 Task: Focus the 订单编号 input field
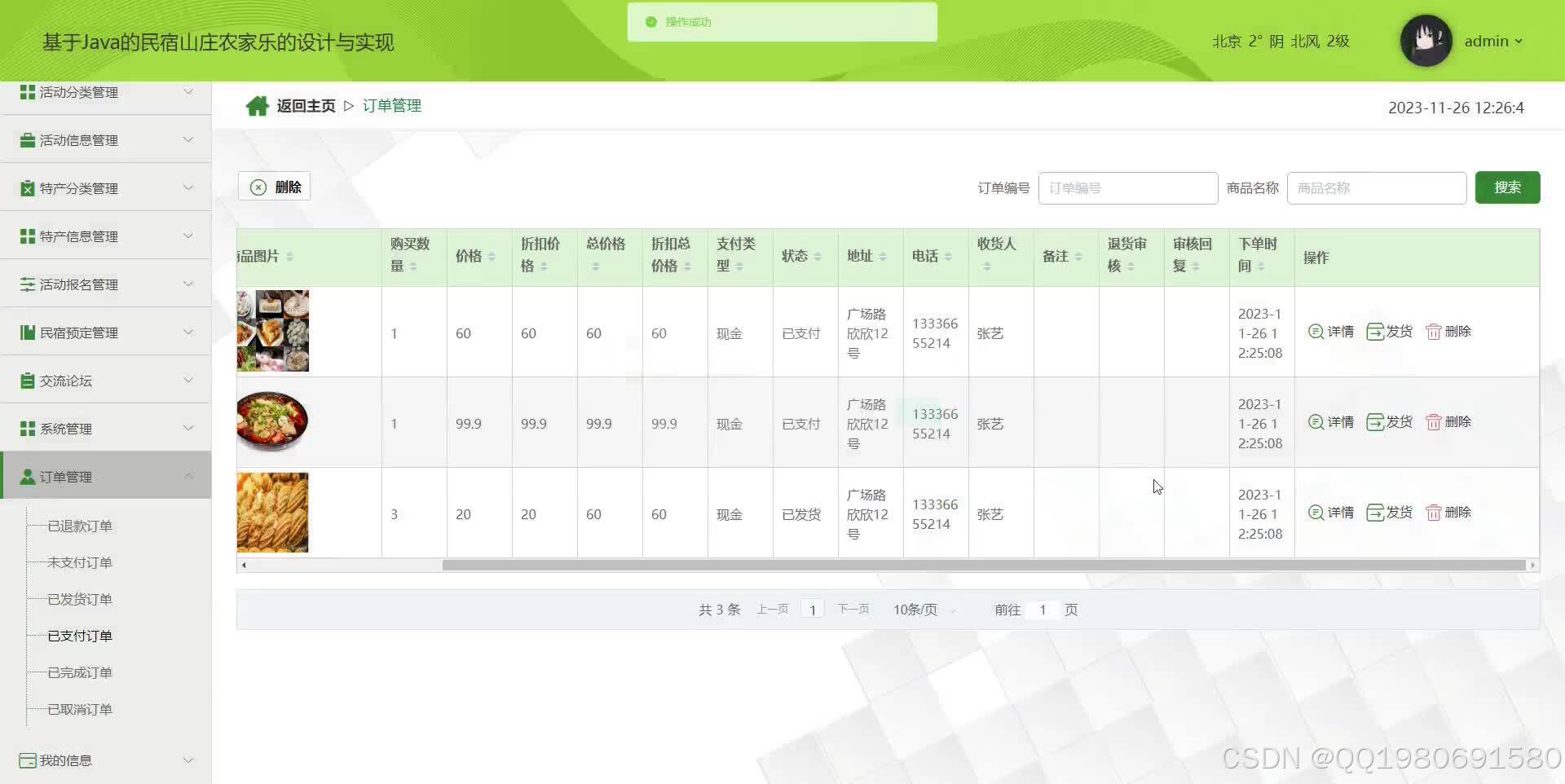click(x=1128, y=188)
